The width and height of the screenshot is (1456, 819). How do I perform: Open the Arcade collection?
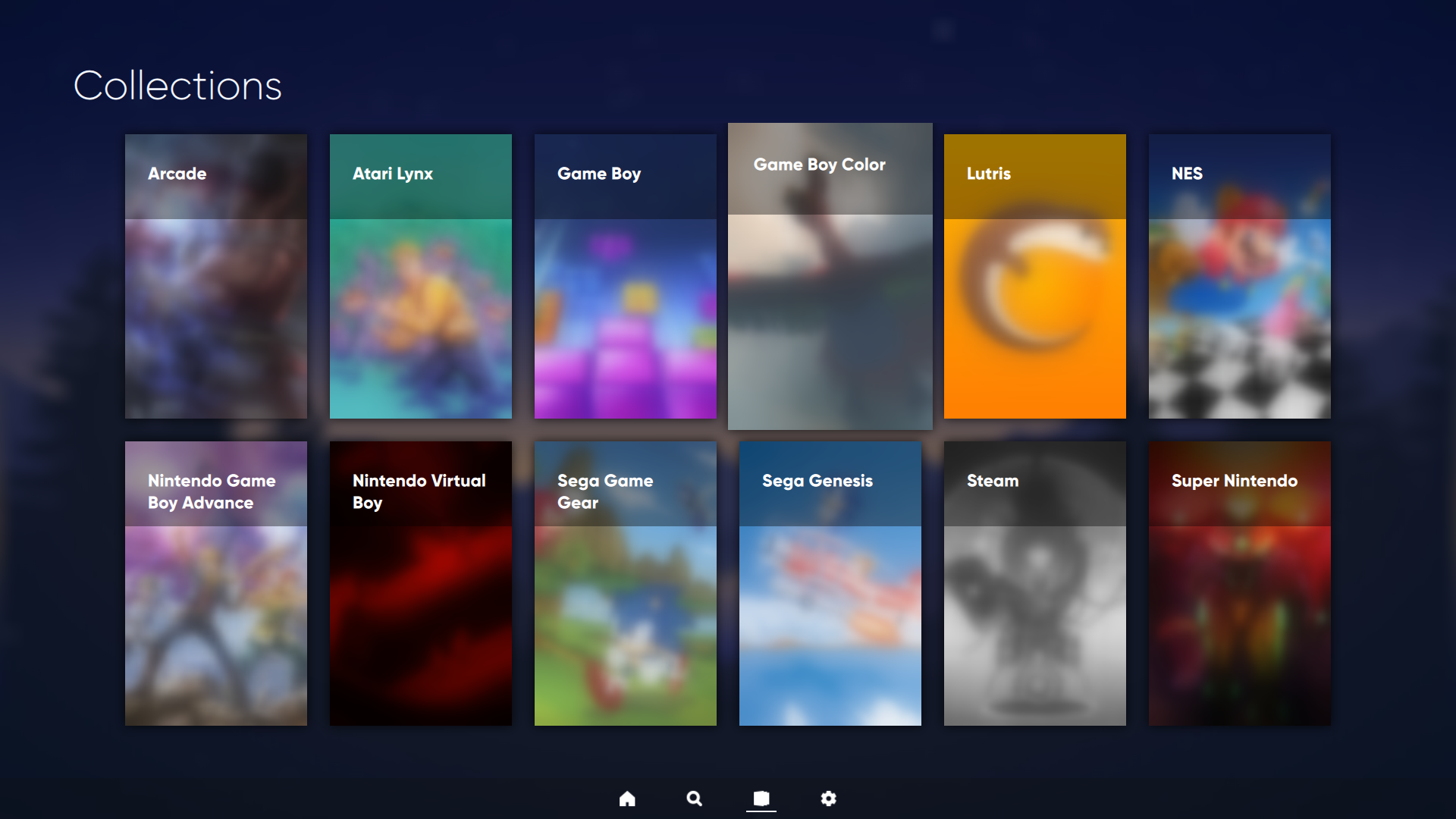tap(215, 276)
